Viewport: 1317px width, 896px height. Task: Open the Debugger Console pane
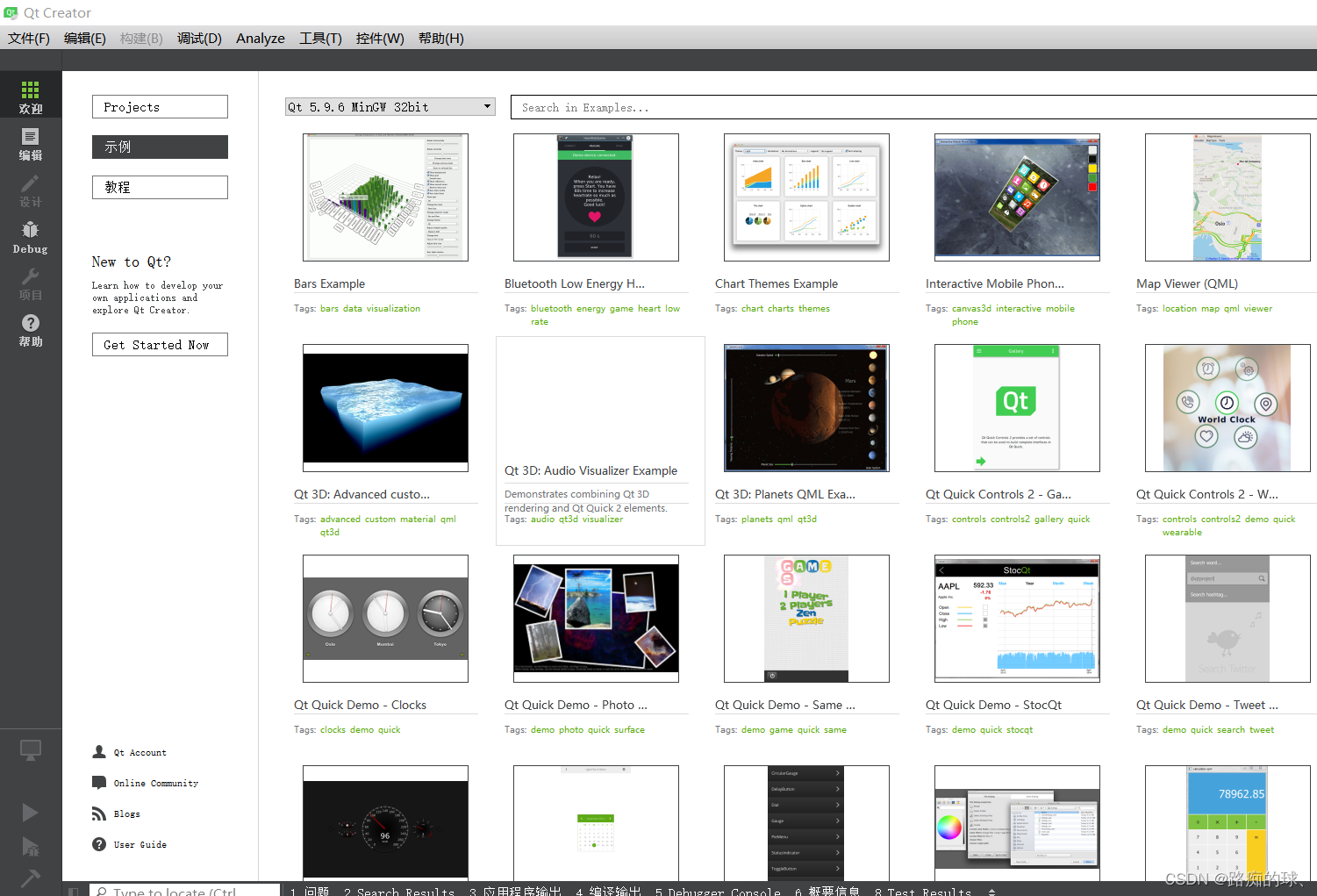718,892
